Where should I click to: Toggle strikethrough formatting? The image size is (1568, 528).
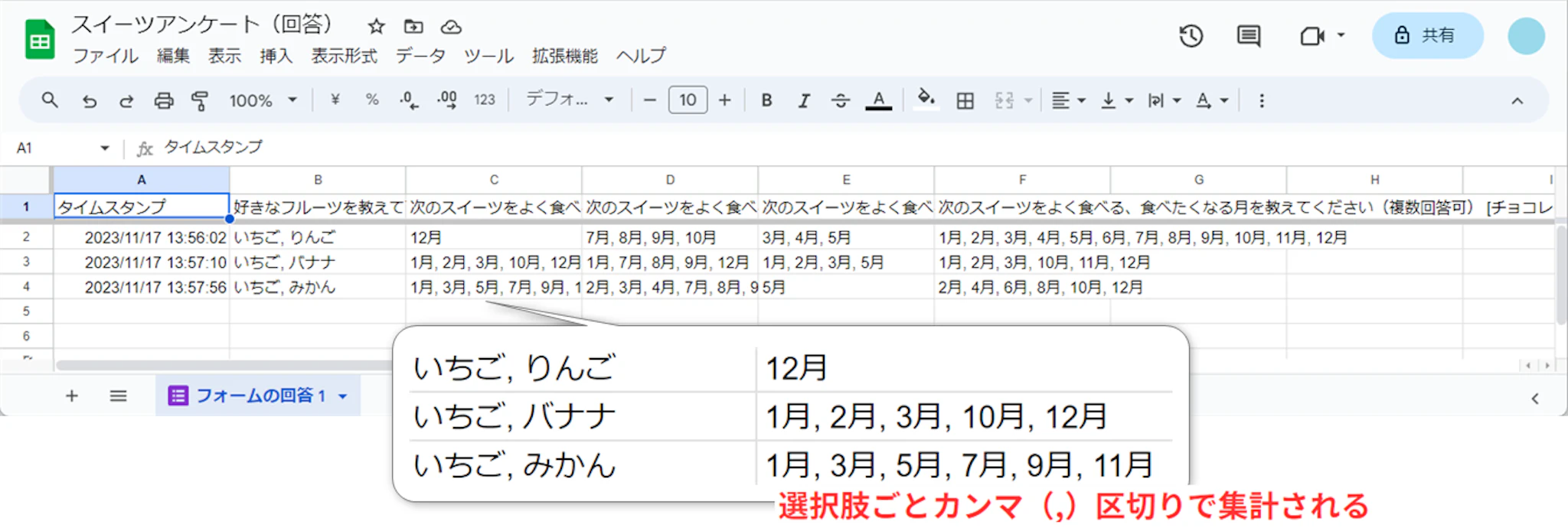point(841,100)
